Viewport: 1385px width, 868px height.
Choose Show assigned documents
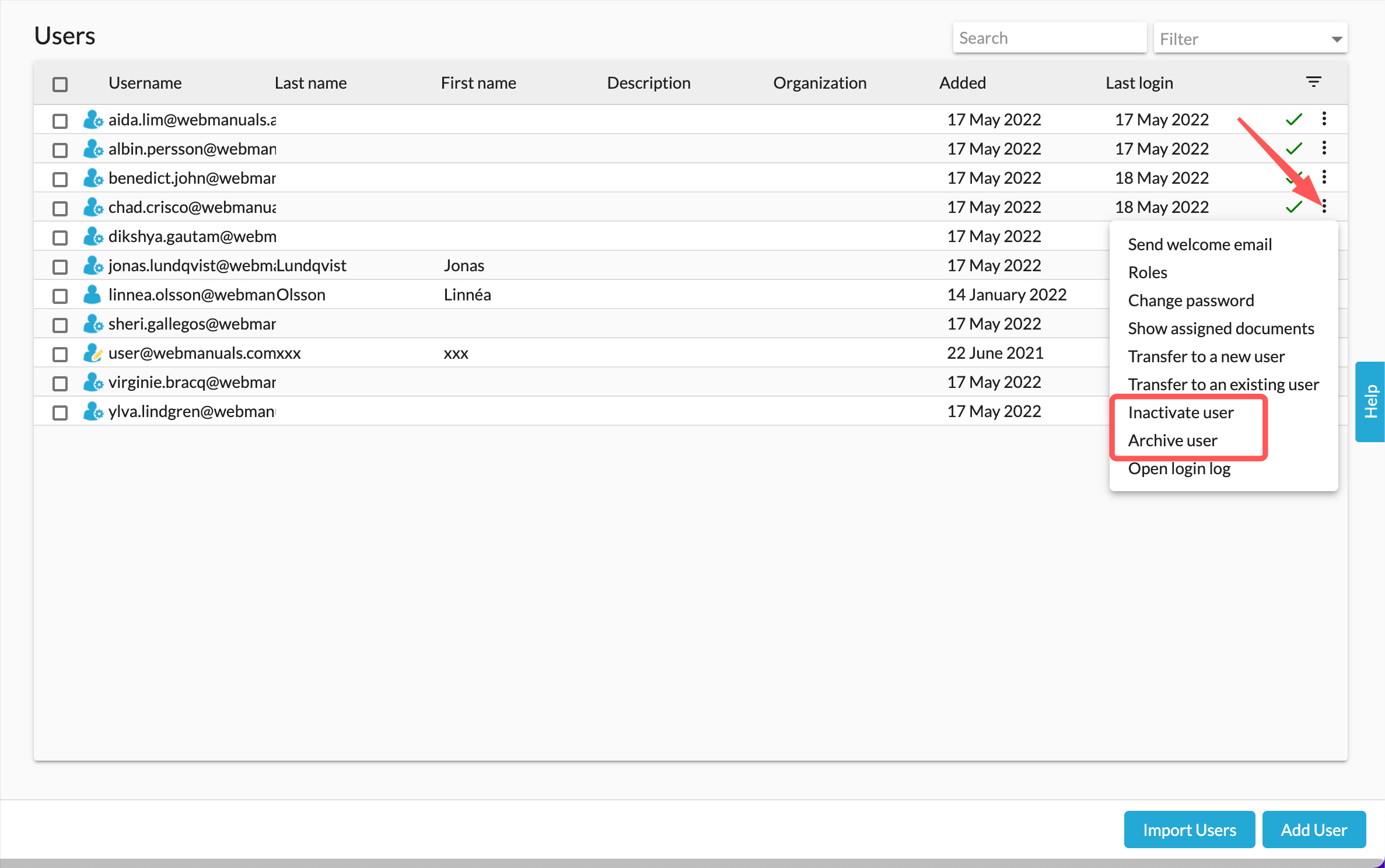point(1221,328)
